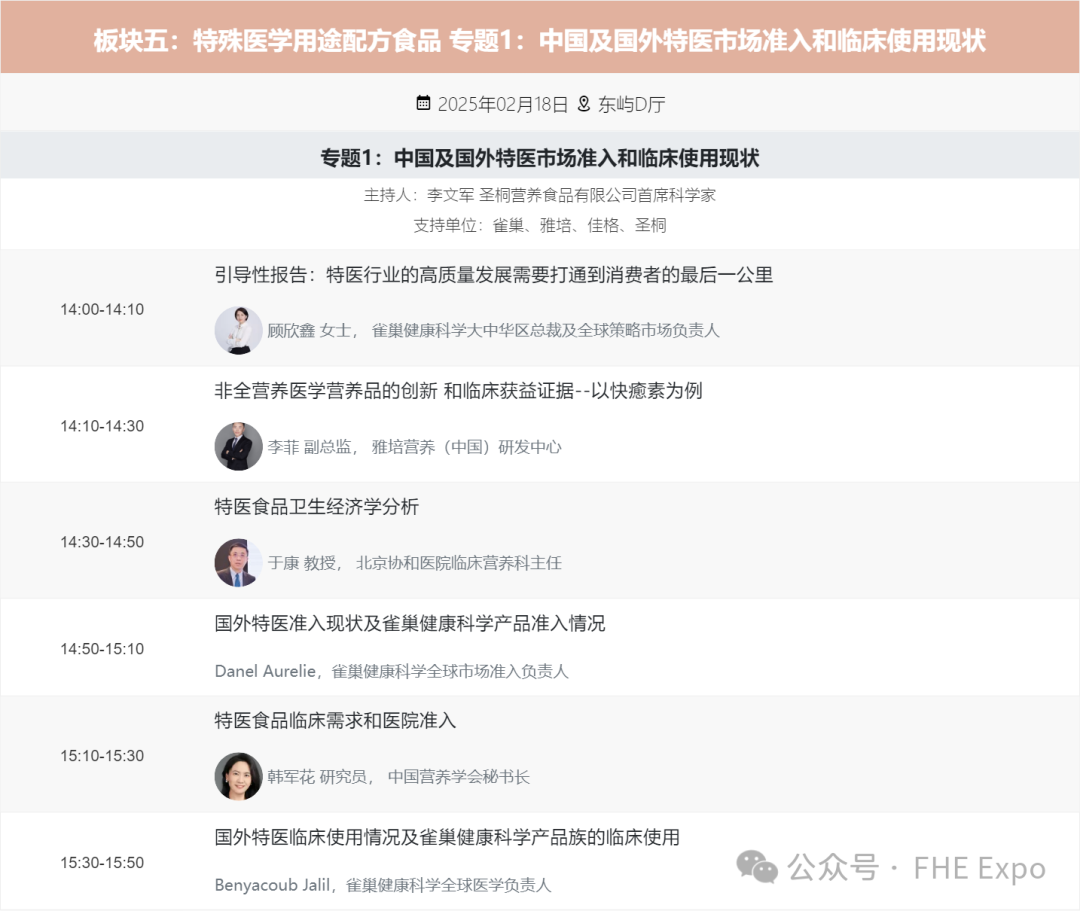The width and height of the screenshot is (1080, 911).
Task: Click speaker line Danel Aurelie
Action: tap(391, 671)
